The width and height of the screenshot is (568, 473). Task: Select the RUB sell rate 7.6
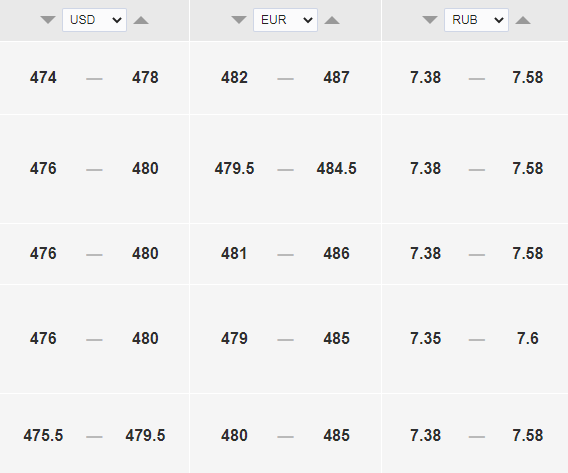point(528,339)
